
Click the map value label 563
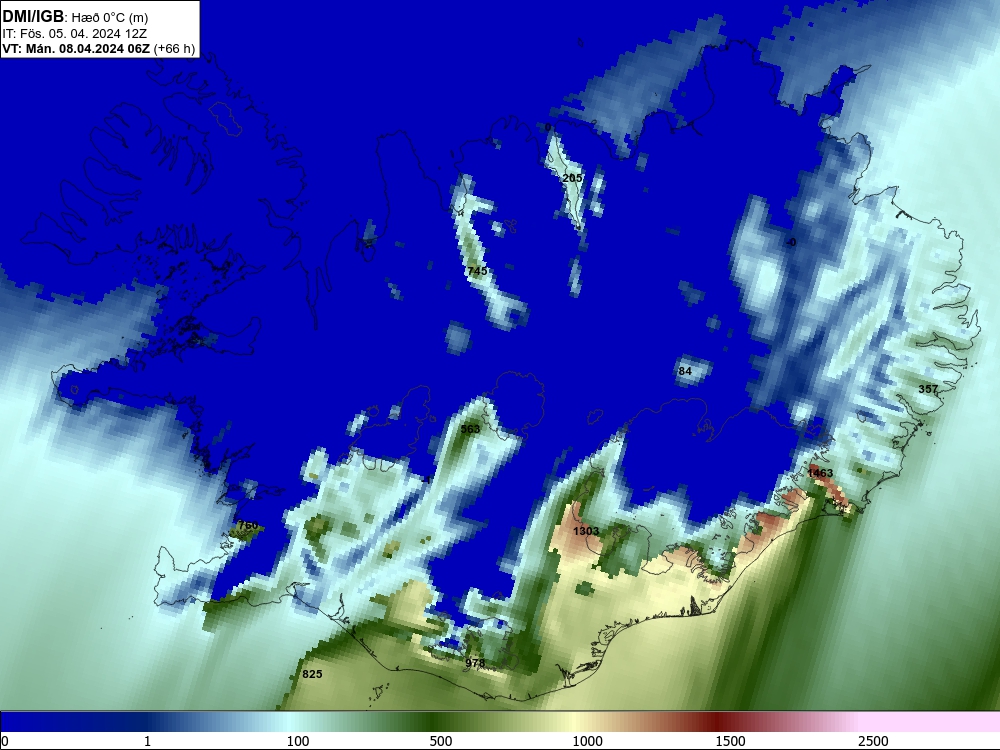tap(470, 429)
